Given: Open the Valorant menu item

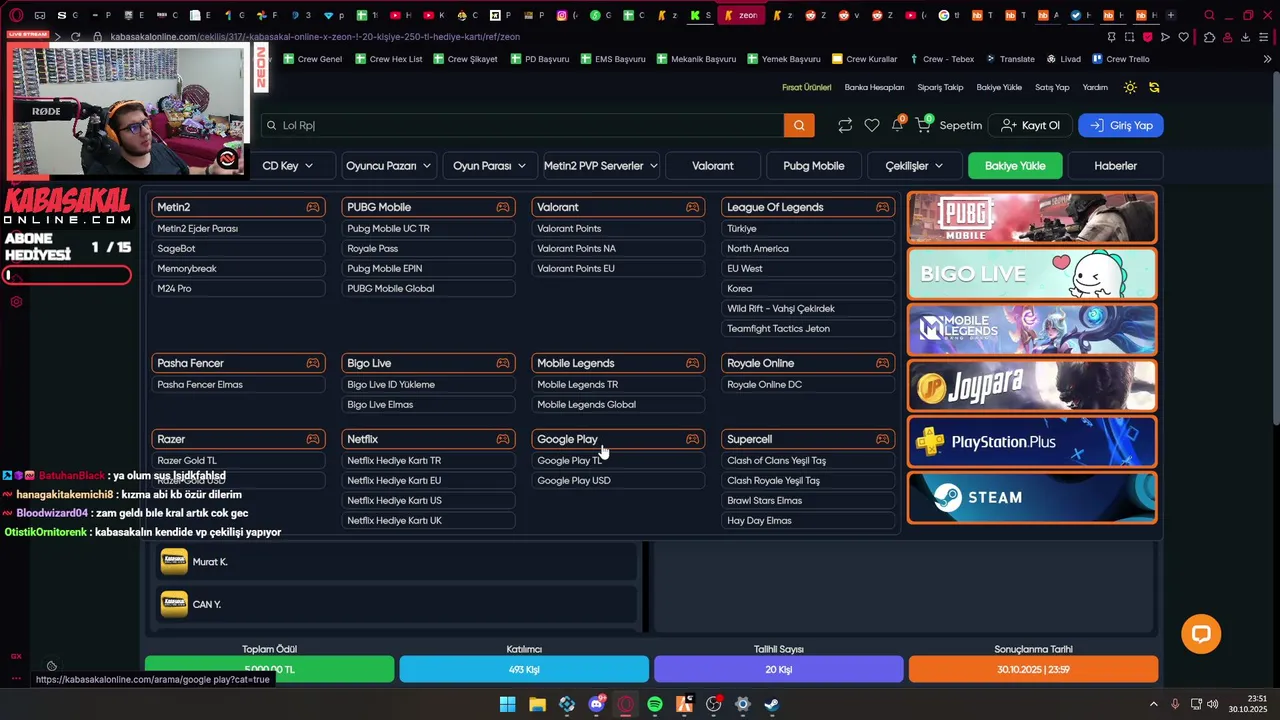Looking at the screenshot, I should pyautogui.click(x=713, y=166).
